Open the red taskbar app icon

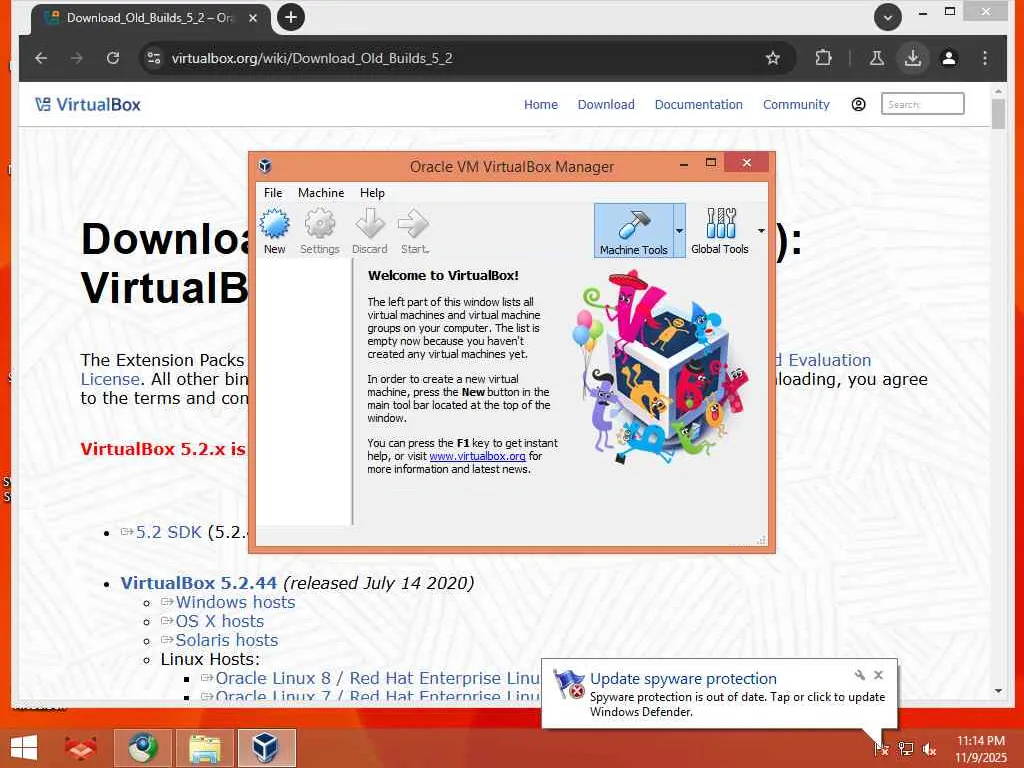click(80, 748)
